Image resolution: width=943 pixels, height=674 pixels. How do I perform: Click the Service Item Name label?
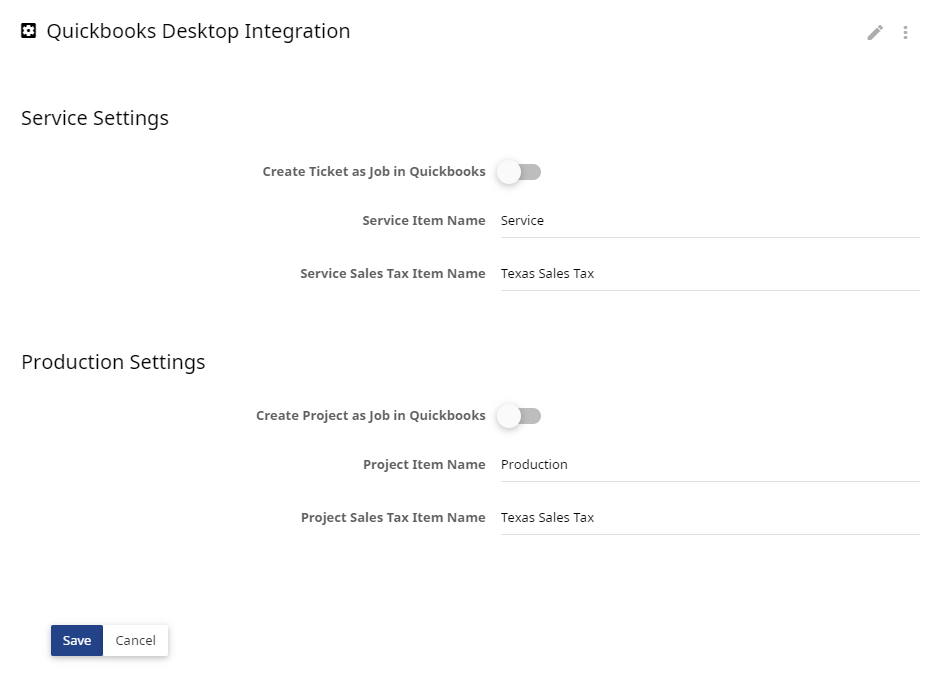424,221
